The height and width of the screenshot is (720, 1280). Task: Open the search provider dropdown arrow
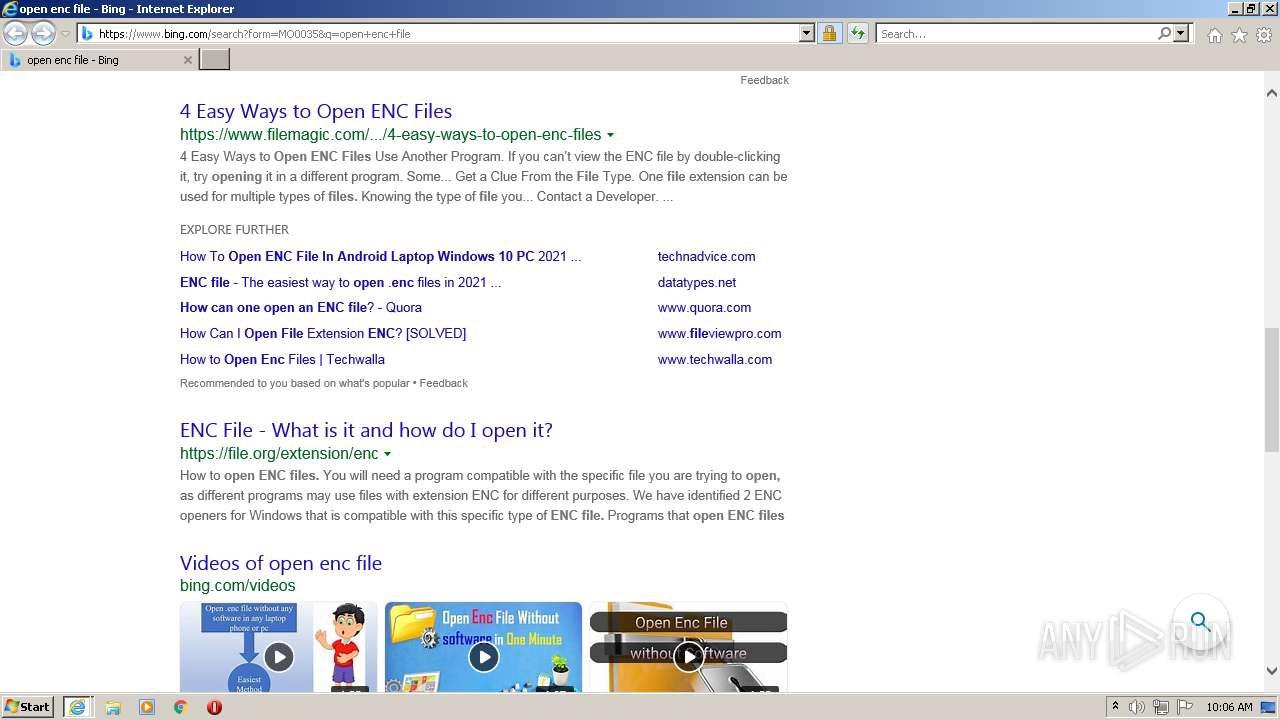coord(1181,34)
